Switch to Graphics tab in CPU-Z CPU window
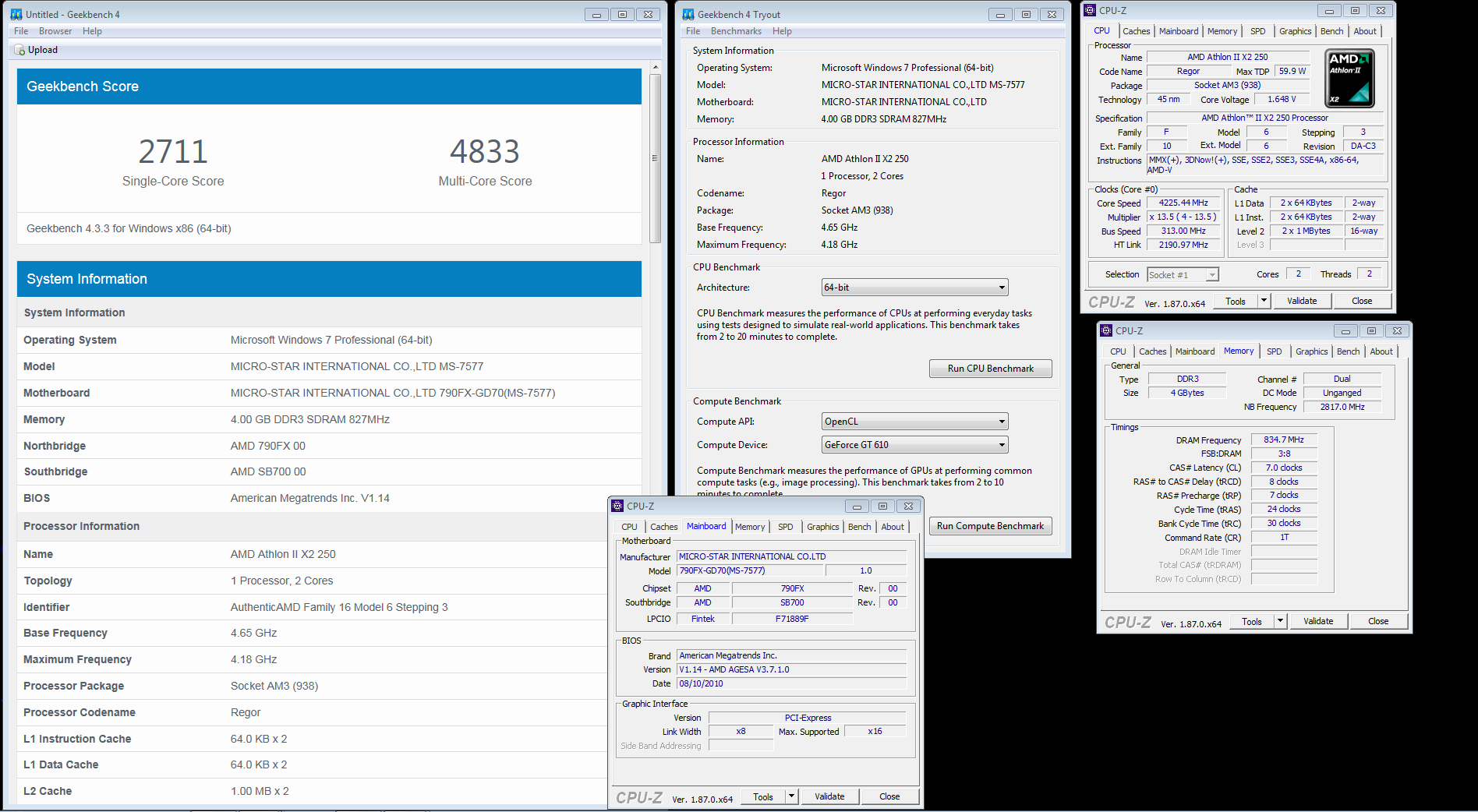This screenshot has width=1478, height=812. 1295,31
